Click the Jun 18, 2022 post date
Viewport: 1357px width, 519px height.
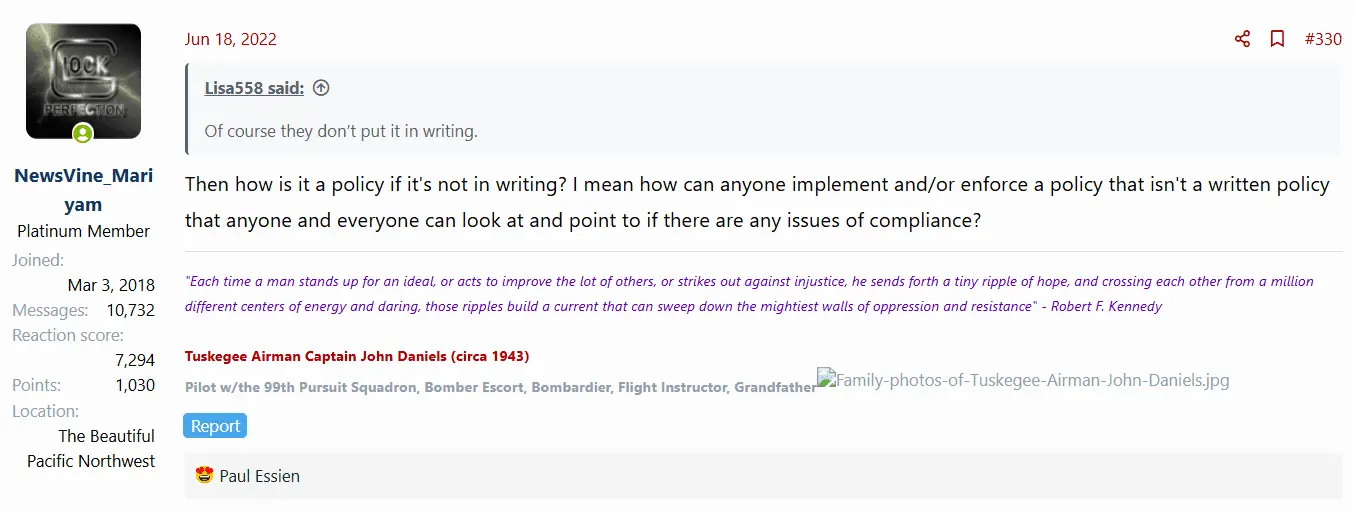pos(231,39)
